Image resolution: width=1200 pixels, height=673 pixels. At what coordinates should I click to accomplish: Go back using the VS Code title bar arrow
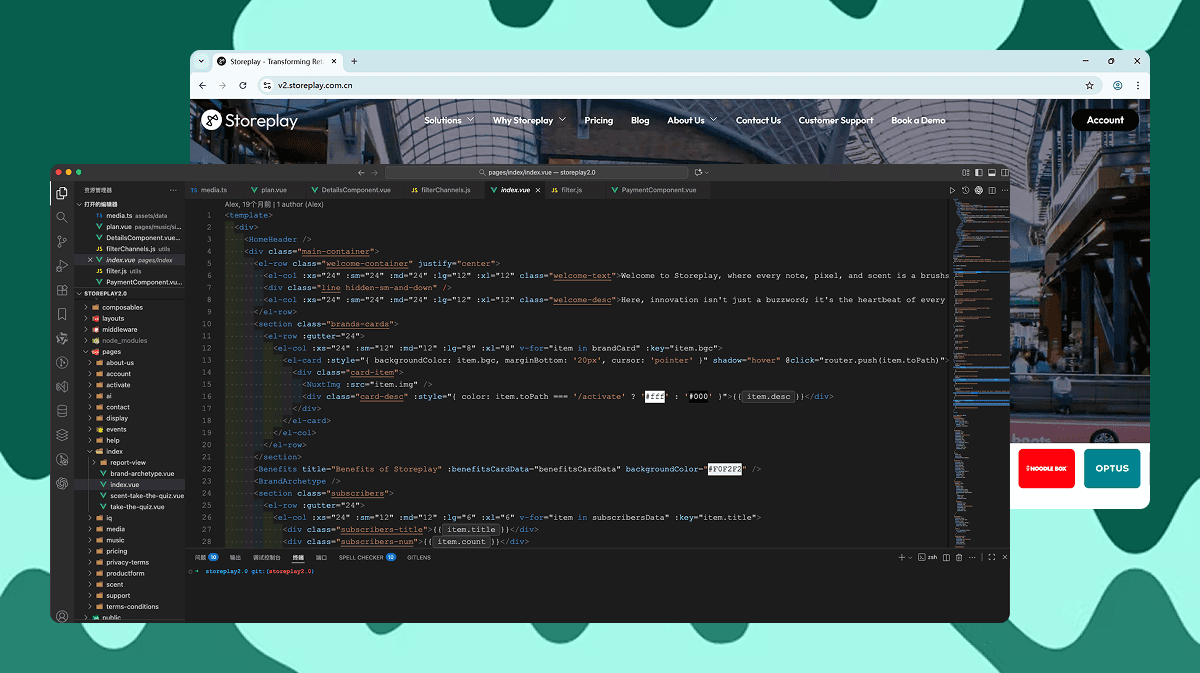pos(362,173)
